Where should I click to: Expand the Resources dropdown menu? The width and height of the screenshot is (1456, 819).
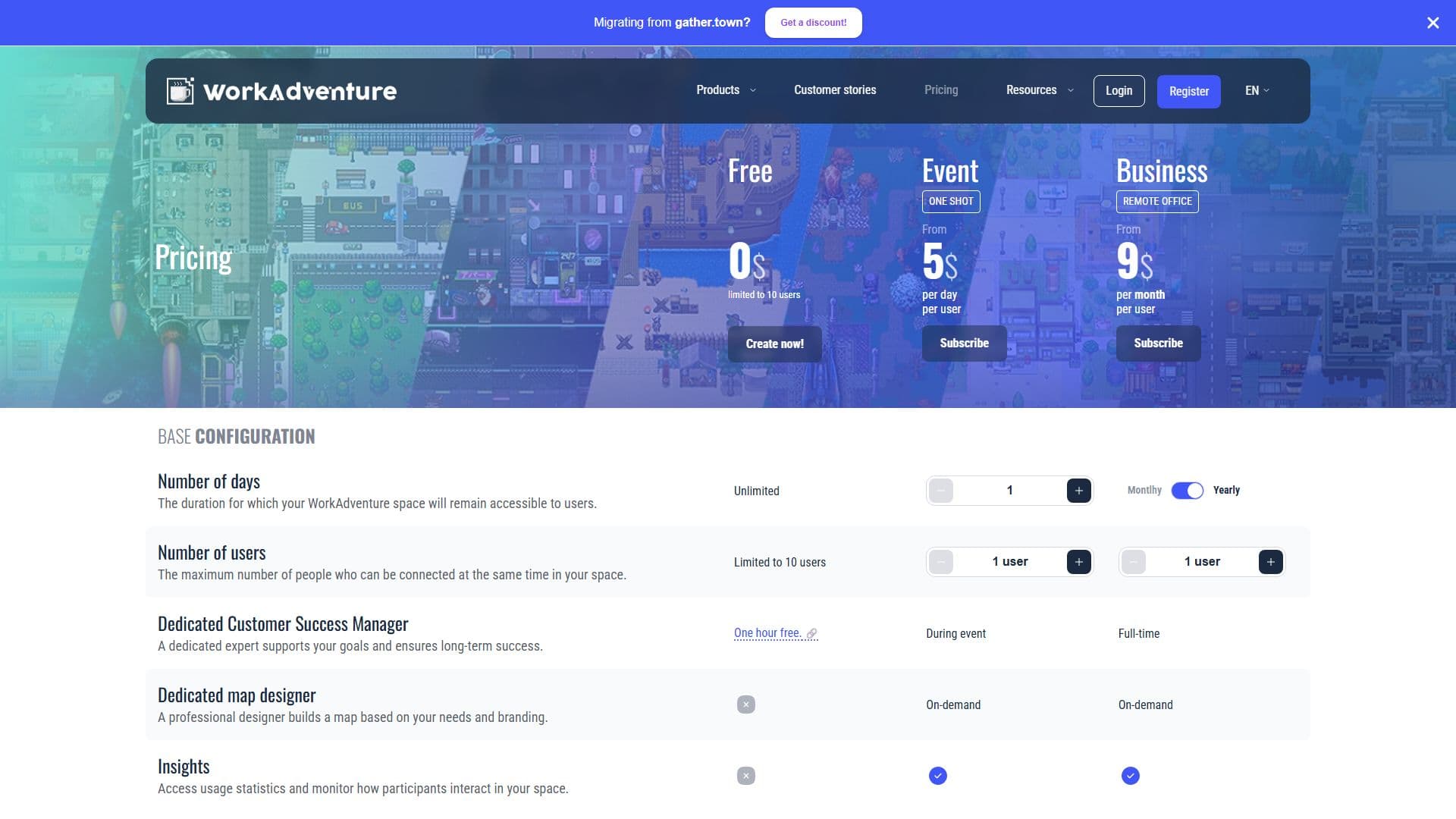click(x=1040, y=90)
